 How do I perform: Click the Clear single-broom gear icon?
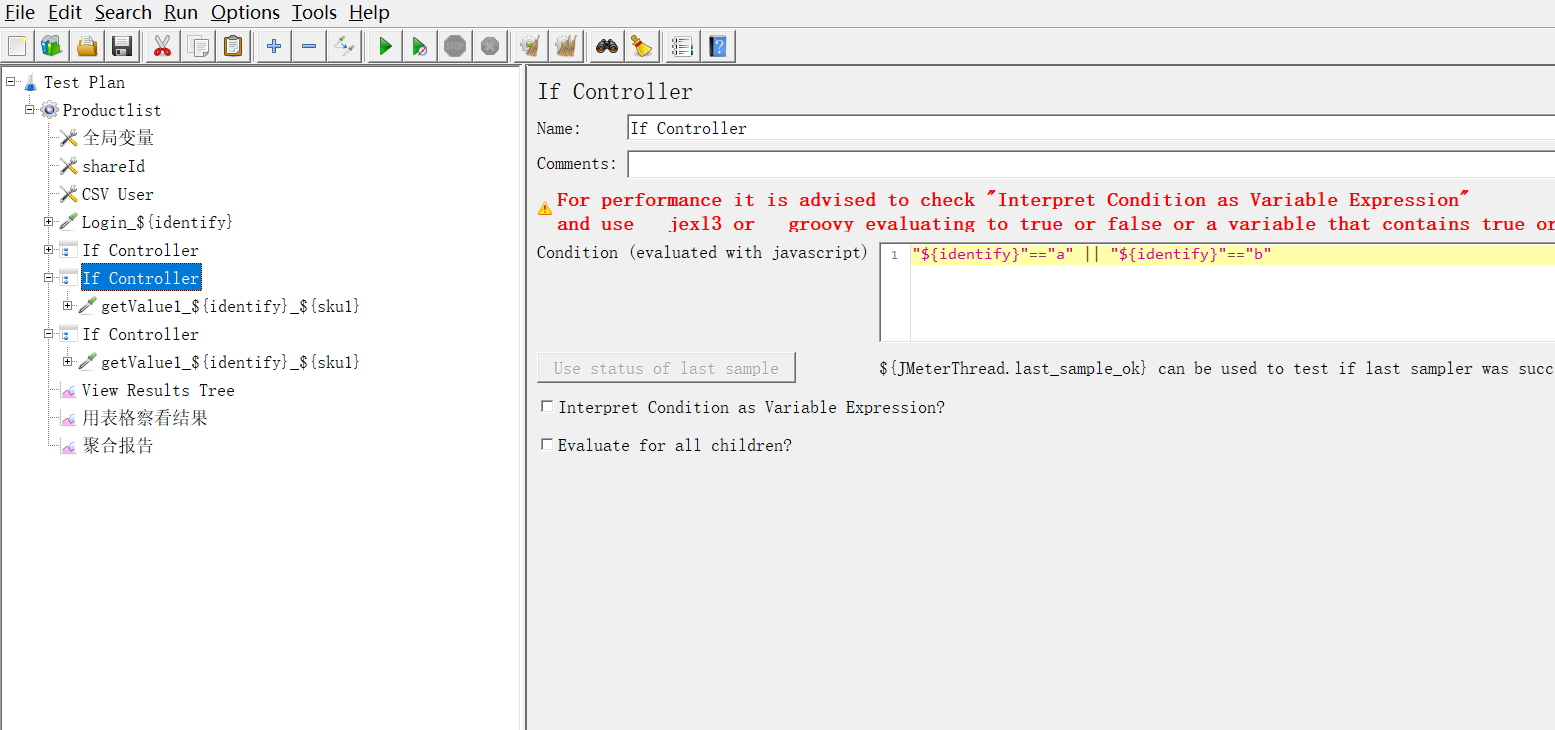[530, 46]
